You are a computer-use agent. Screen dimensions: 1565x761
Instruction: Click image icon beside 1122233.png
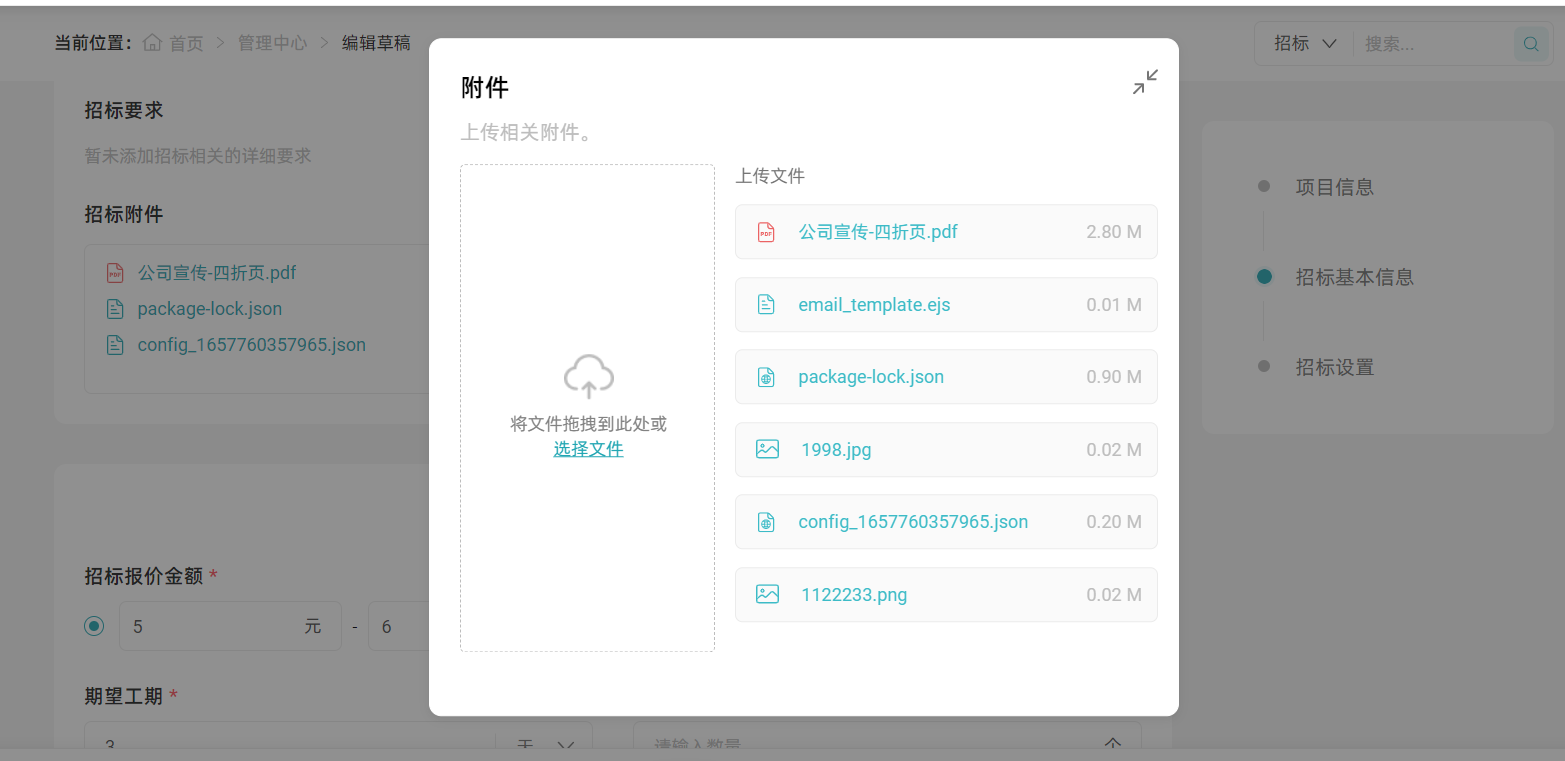pos(767,594)
